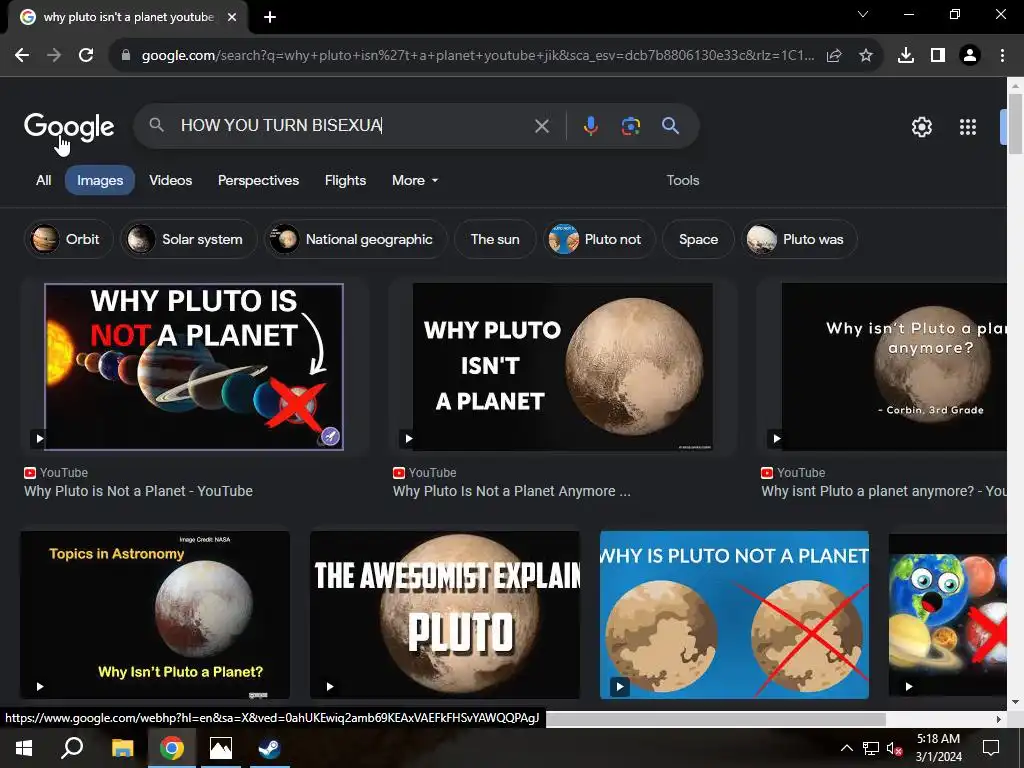1024x768 pixels.
Task: Expand the More search filters
Action: tap(415, 180)
